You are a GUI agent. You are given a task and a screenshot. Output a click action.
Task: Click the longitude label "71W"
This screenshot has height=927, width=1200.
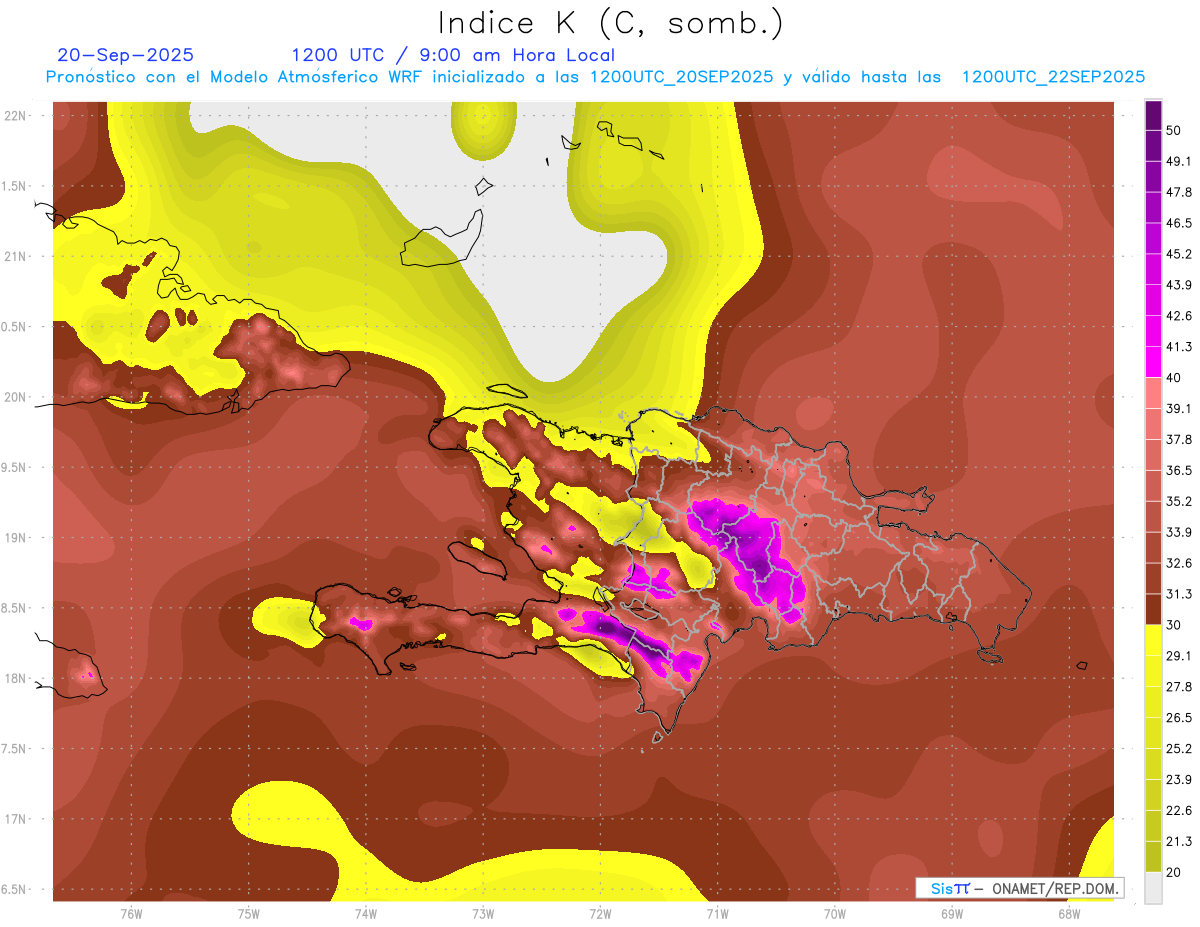(x=717, y=914)
